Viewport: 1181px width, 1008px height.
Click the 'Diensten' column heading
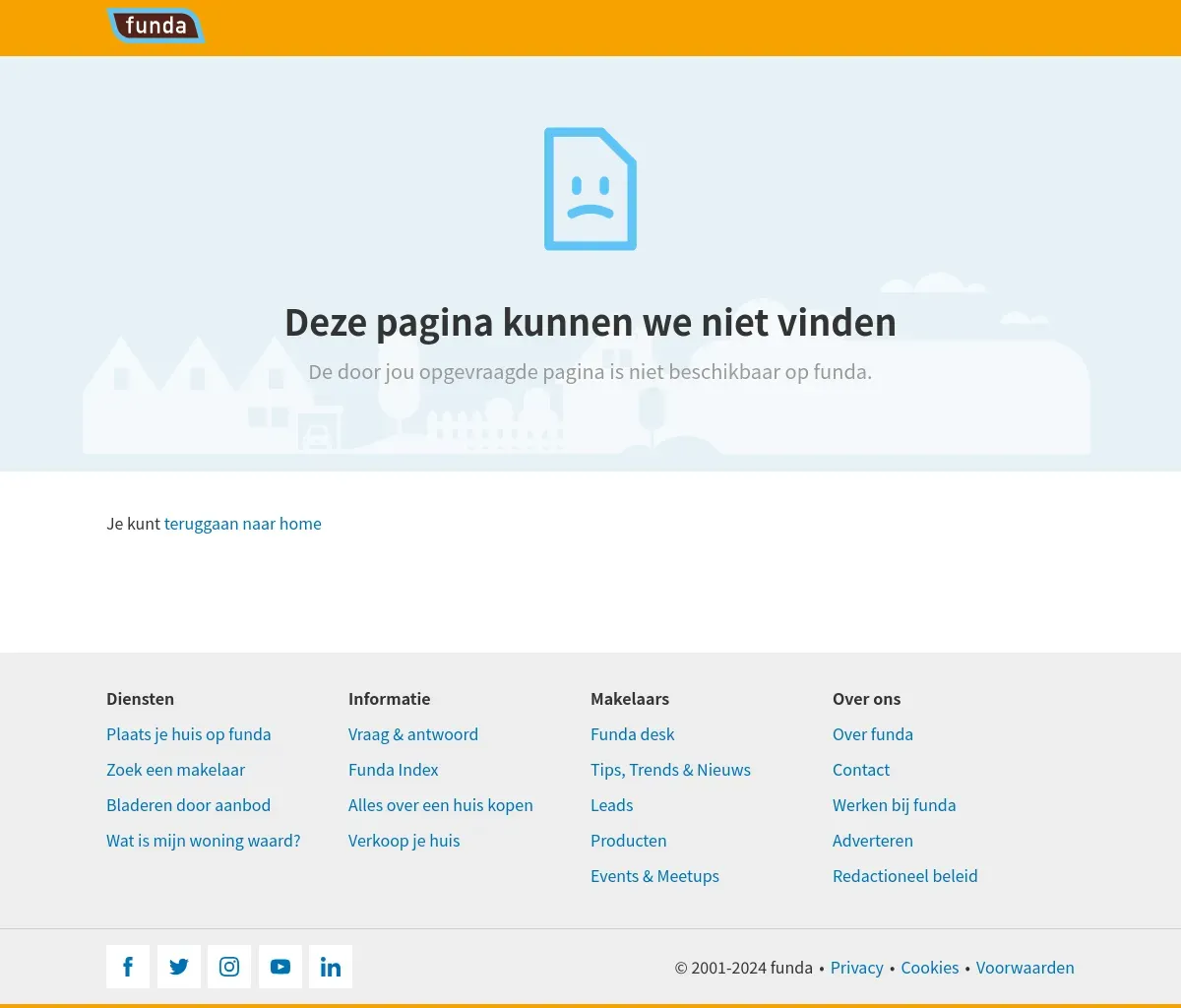pyautogui.click(x=141, y=699)
